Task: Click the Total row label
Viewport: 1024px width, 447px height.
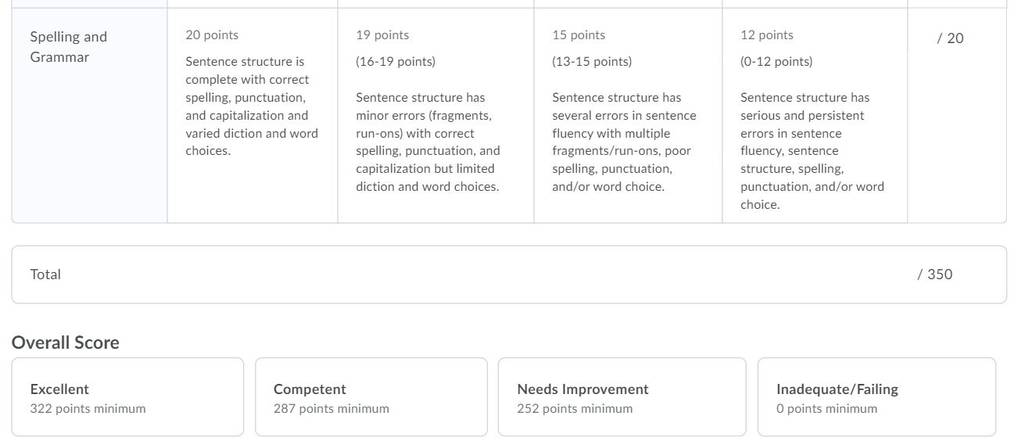Action: pyautogui.click(x=46, y=274)
